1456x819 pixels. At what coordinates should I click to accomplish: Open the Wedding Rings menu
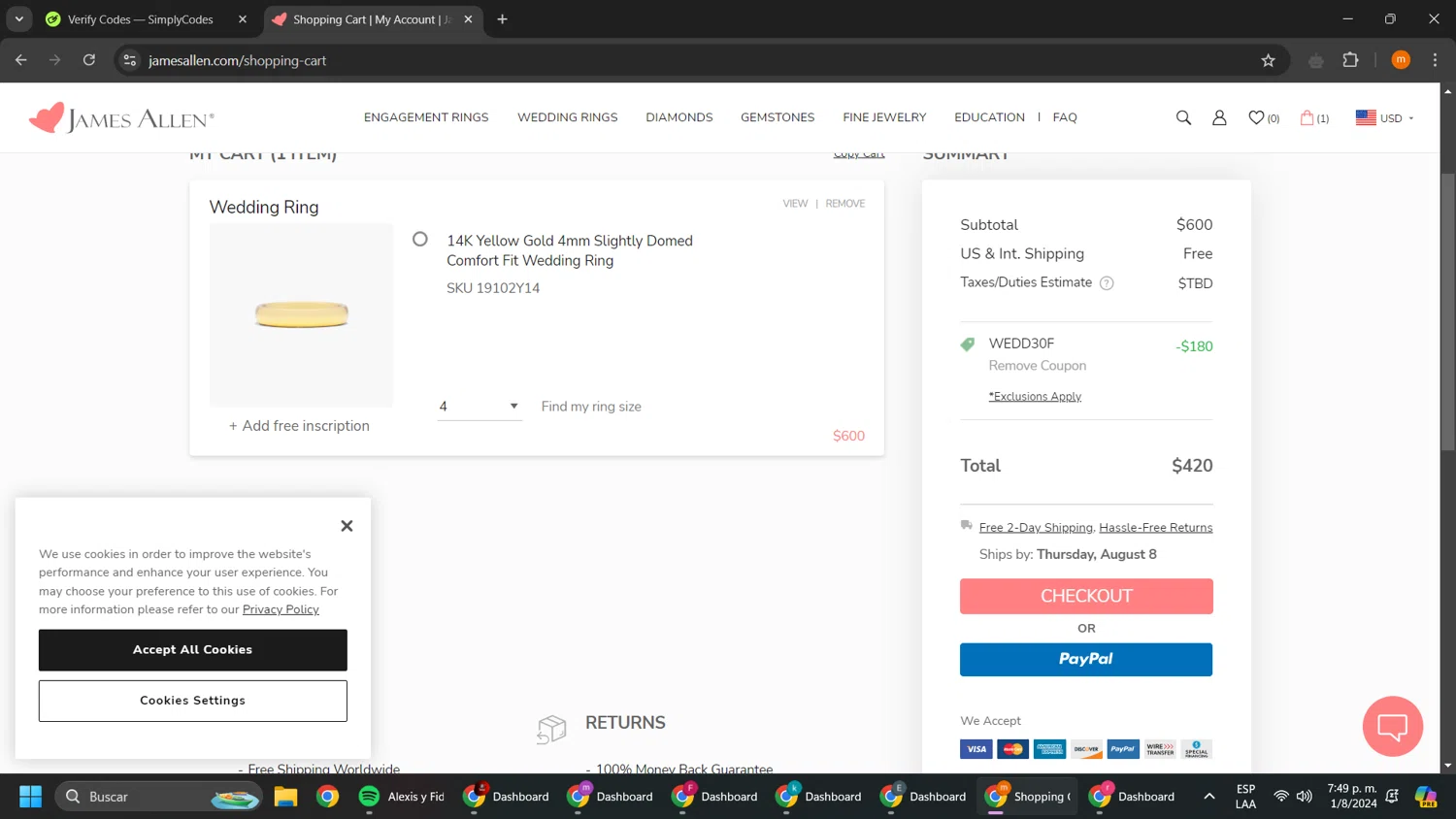[568, 117]
